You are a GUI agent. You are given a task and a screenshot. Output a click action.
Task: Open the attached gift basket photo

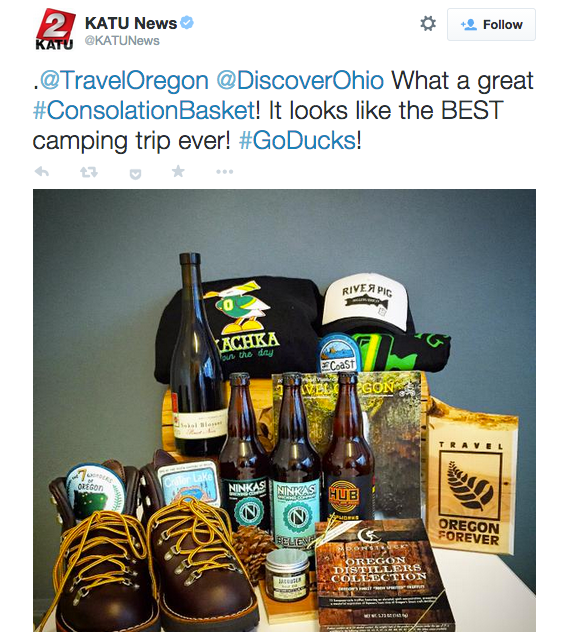284,410
